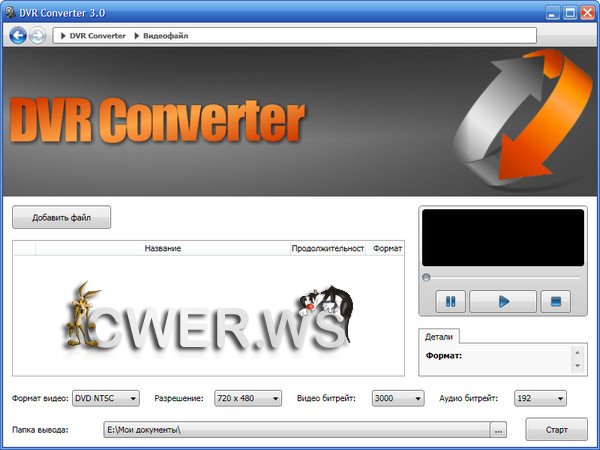
Task: Open the Формат видео dropdown
Action: pos(107,398)
